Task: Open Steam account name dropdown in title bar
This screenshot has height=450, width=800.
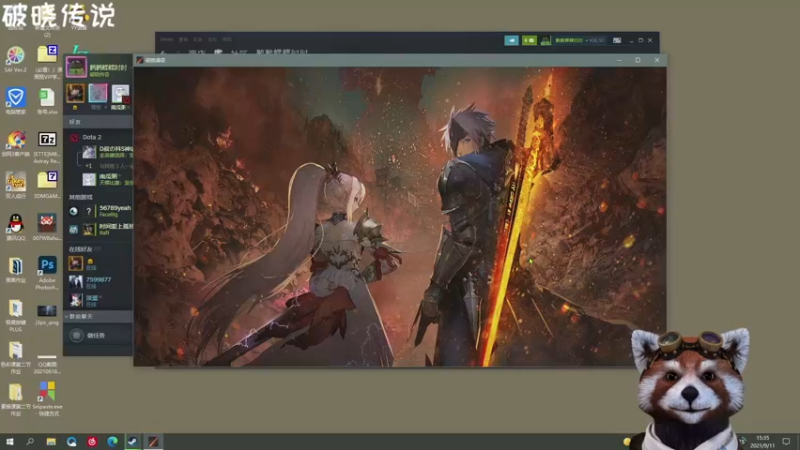Action: point(579,40)
